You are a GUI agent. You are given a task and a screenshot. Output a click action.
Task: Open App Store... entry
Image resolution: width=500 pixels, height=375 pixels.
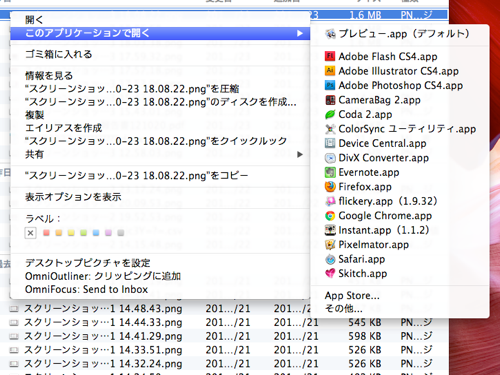352,296
